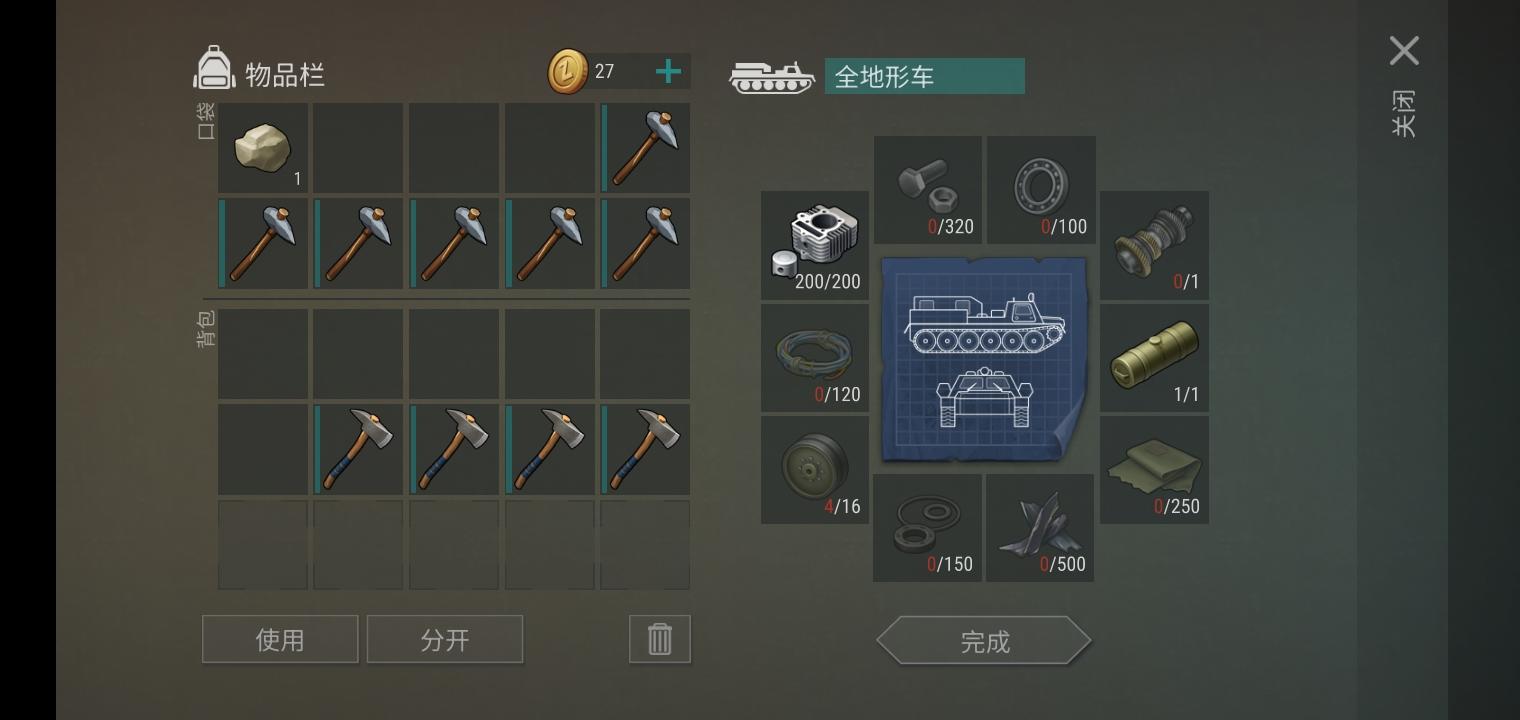Click the 使用 button

(x=280, y=639)
